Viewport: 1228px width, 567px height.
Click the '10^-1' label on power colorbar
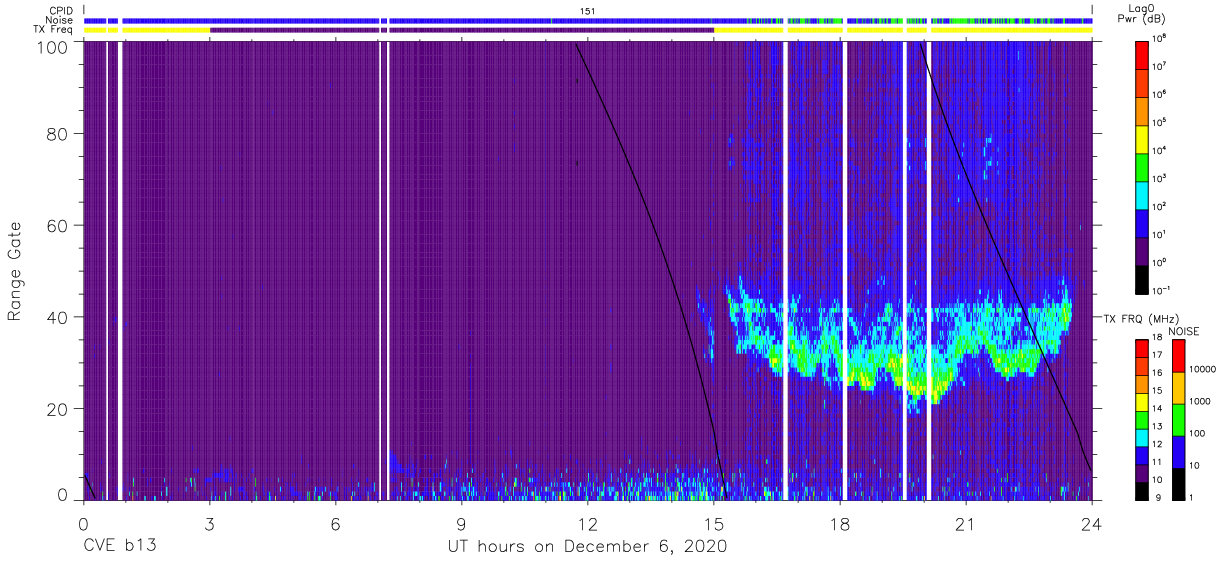(1162, 291)
